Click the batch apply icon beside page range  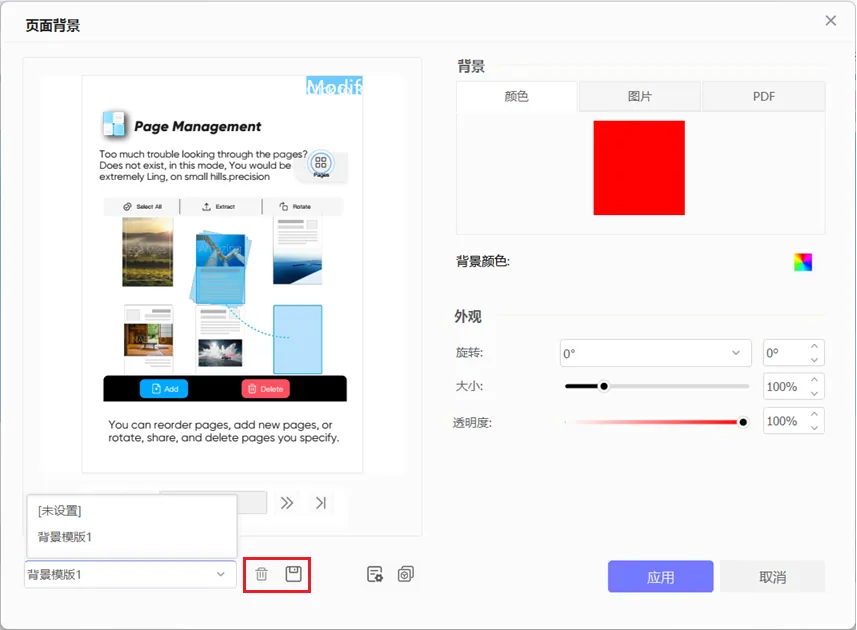406,574
